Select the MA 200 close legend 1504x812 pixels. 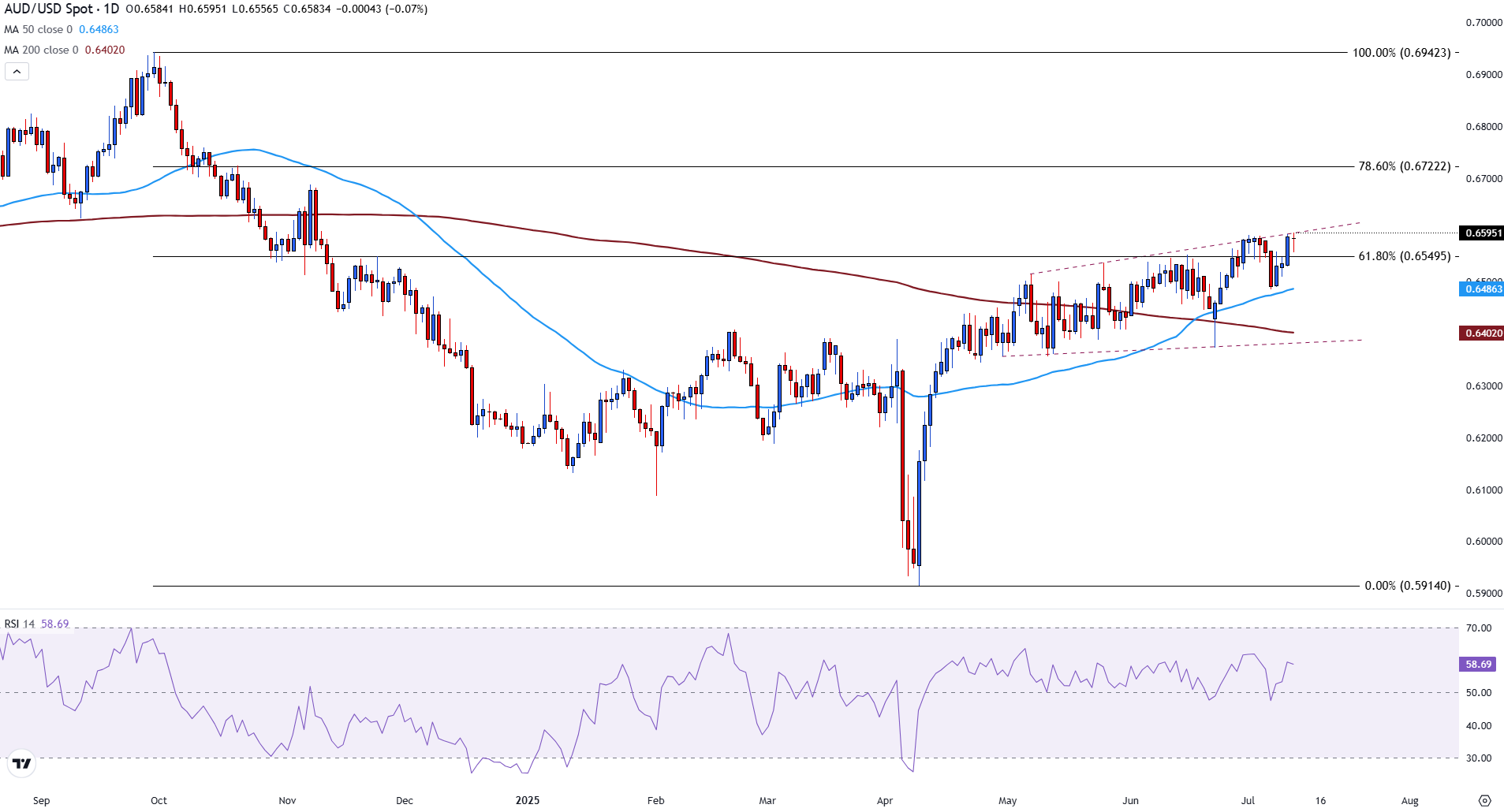42,50
